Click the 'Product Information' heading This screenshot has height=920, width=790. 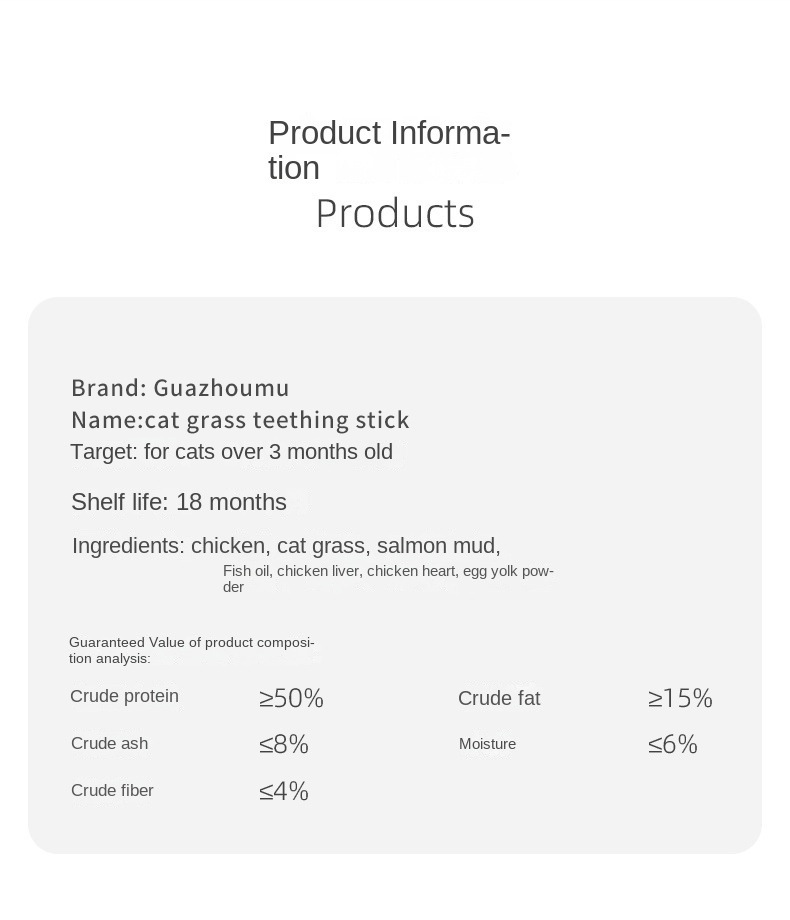click(x=389, y=150)
